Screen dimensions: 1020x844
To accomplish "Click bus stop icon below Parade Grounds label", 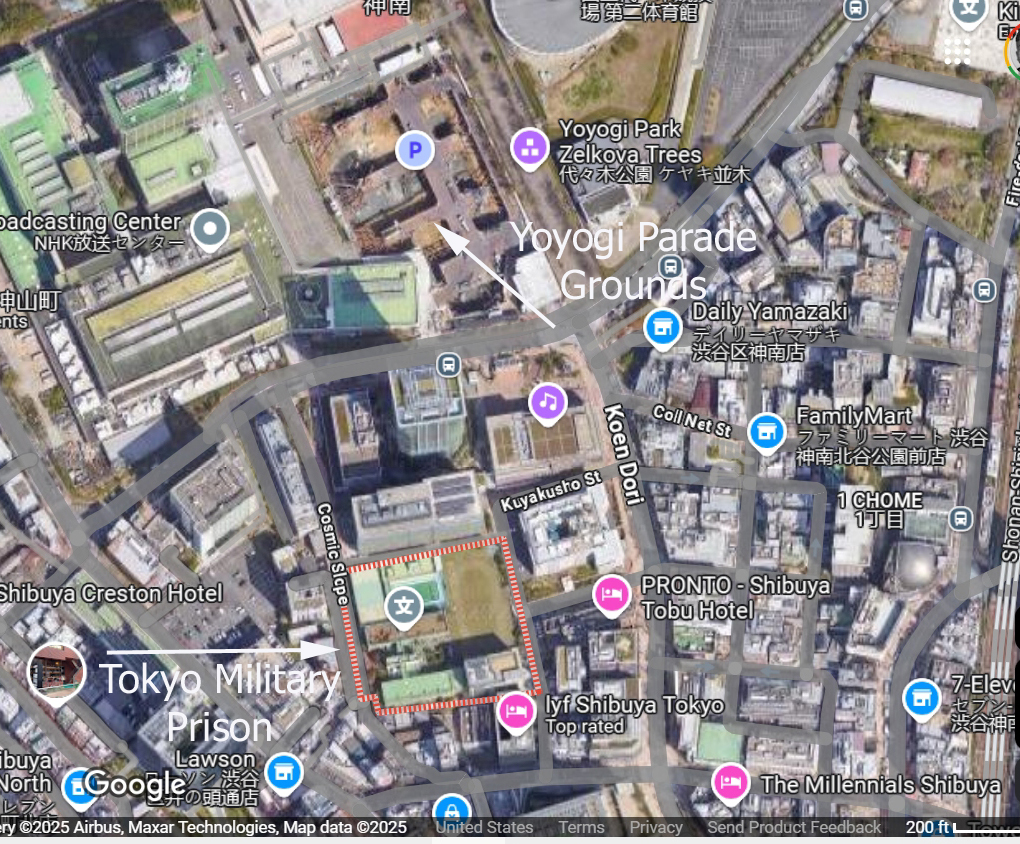I will [670, 266].
